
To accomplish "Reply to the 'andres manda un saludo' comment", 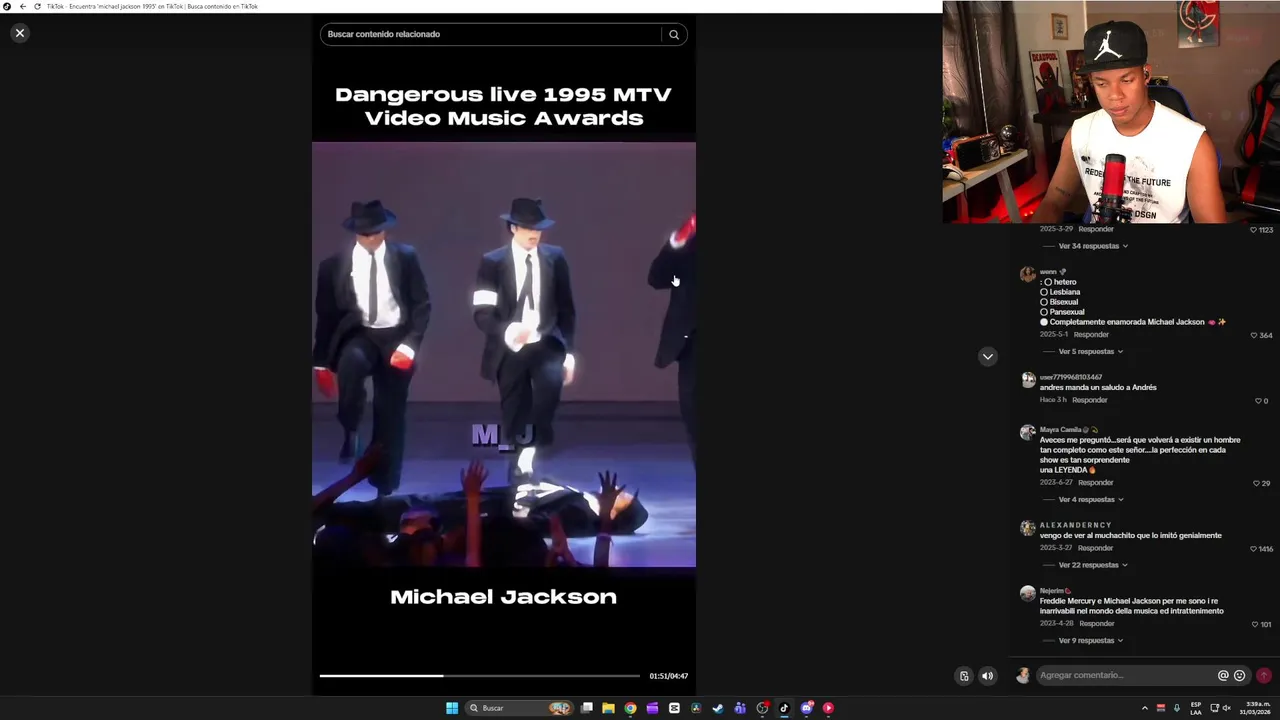I will coord(1090,400).
